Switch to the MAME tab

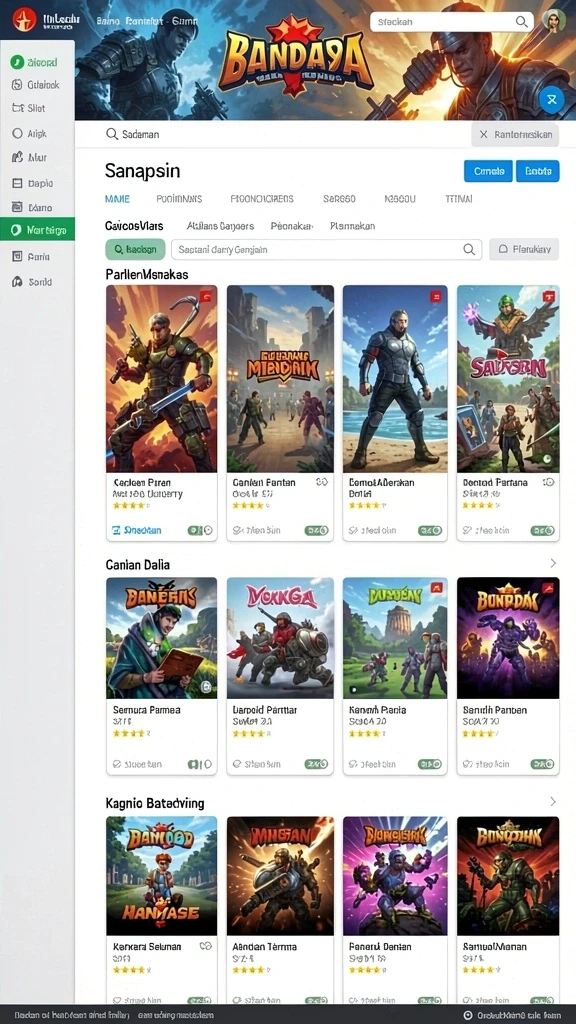pyautogui.click(x=118, y=199)
